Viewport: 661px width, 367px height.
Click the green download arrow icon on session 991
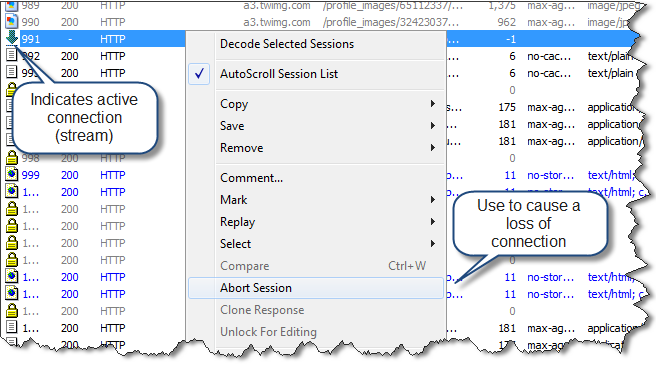pyautogui.click(x=12, y=38)
